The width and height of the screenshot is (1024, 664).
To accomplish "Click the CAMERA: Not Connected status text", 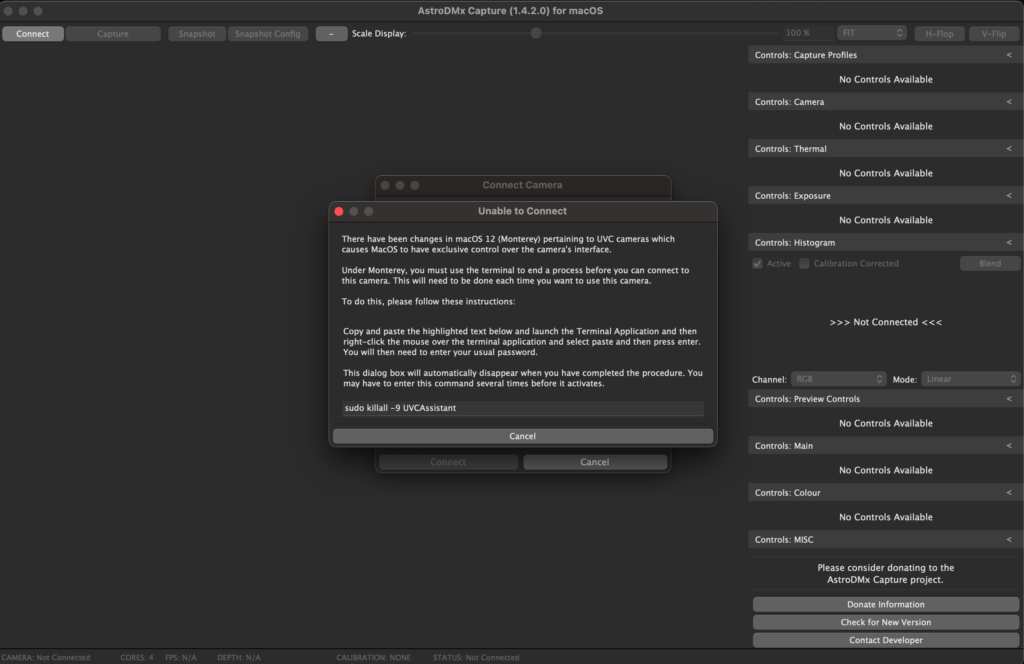I will tap(46, 657).
